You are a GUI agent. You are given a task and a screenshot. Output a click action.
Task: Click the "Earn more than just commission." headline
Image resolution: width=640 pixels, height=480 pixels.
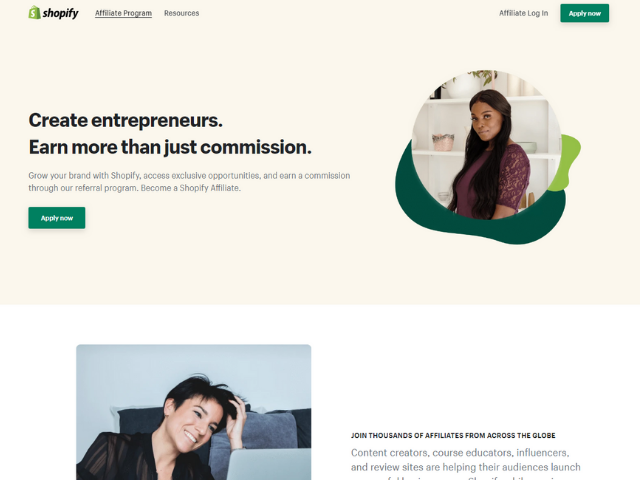pyautogui.click(x=170, y=147)
